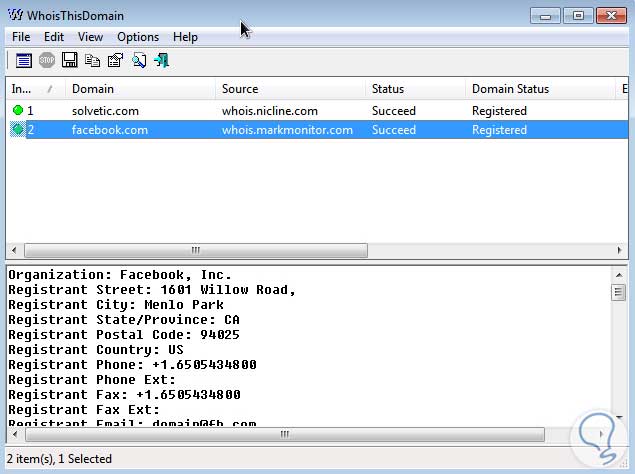Click the Registrant Phone number line
This screenshot has height=474, width=635.
coord(132,365)
